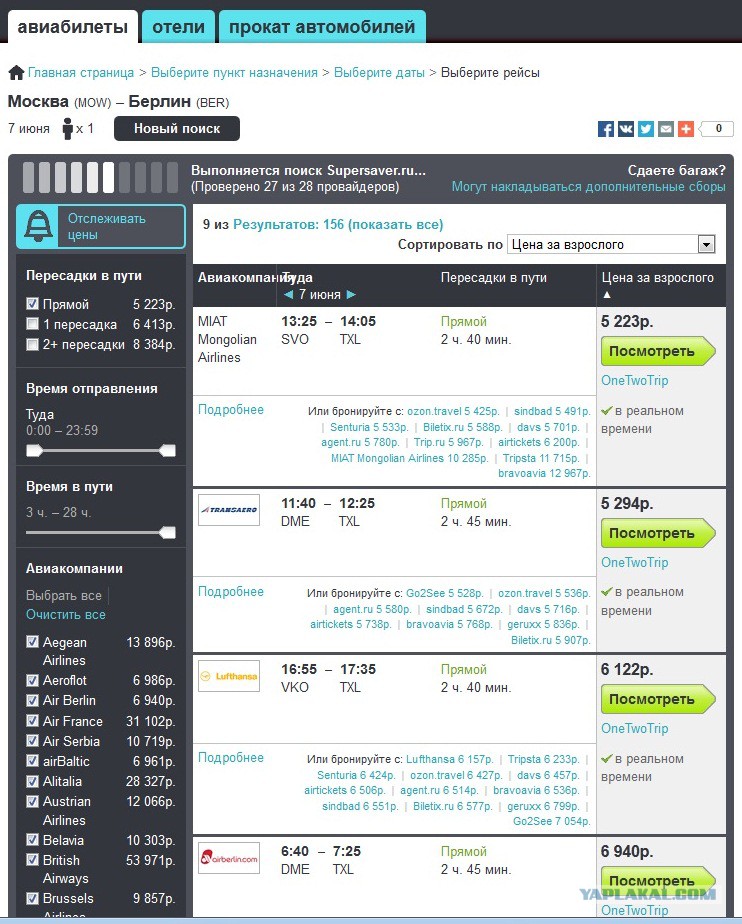742x924 pixels.
Task: Switch to the авиабилеты tab
Action: click(x=72, y=27)
